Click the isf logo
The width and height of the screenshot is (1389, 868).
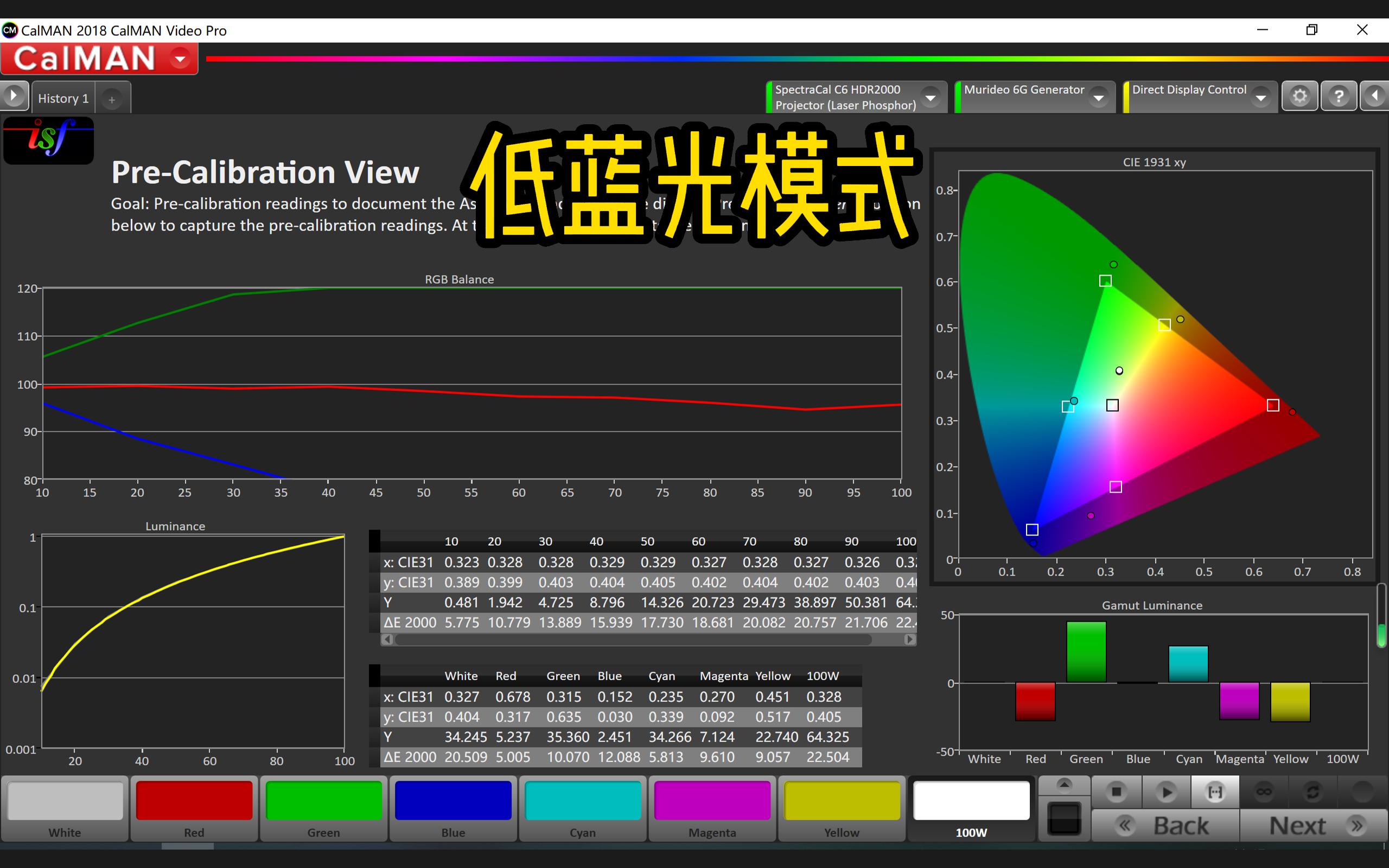48,140
